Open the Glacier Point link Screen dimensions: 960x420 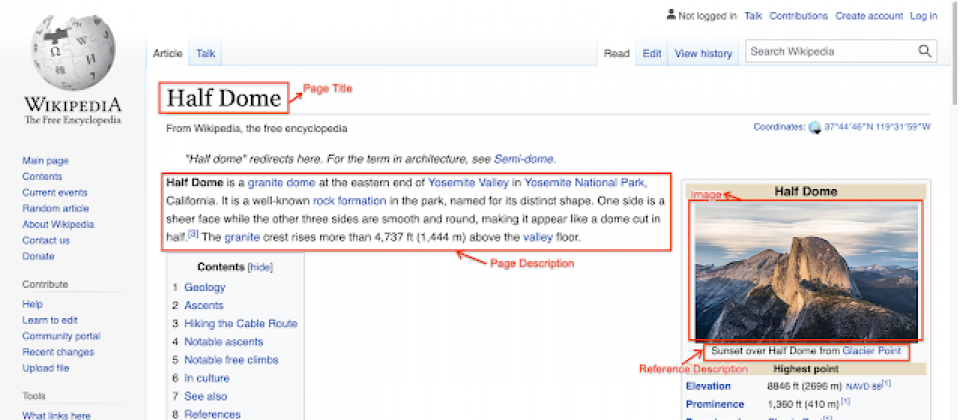872,351
